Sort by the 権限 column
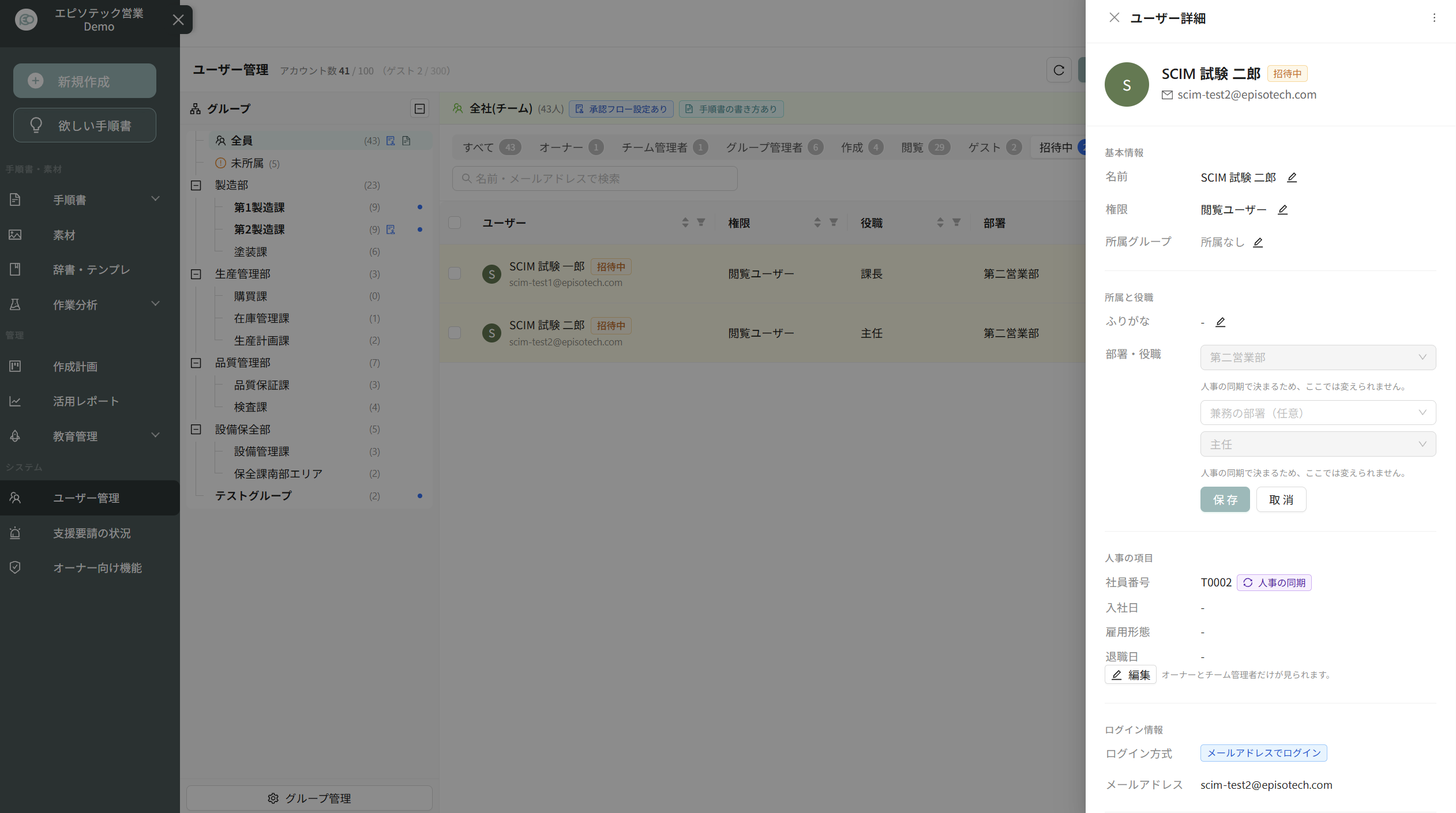This screenshot has width=1456, height=813. pyautogui.click(x=817, y=223)
